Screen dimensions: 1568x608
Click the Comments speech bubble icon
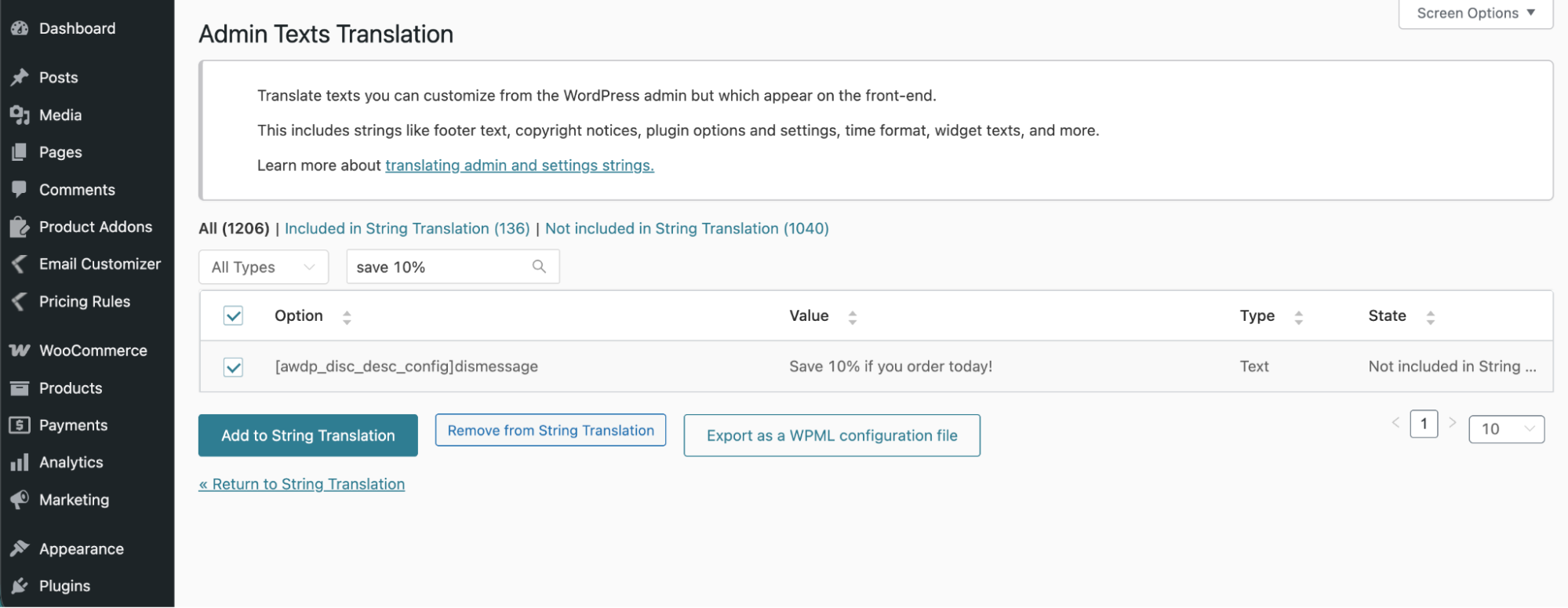click(20, 190)
